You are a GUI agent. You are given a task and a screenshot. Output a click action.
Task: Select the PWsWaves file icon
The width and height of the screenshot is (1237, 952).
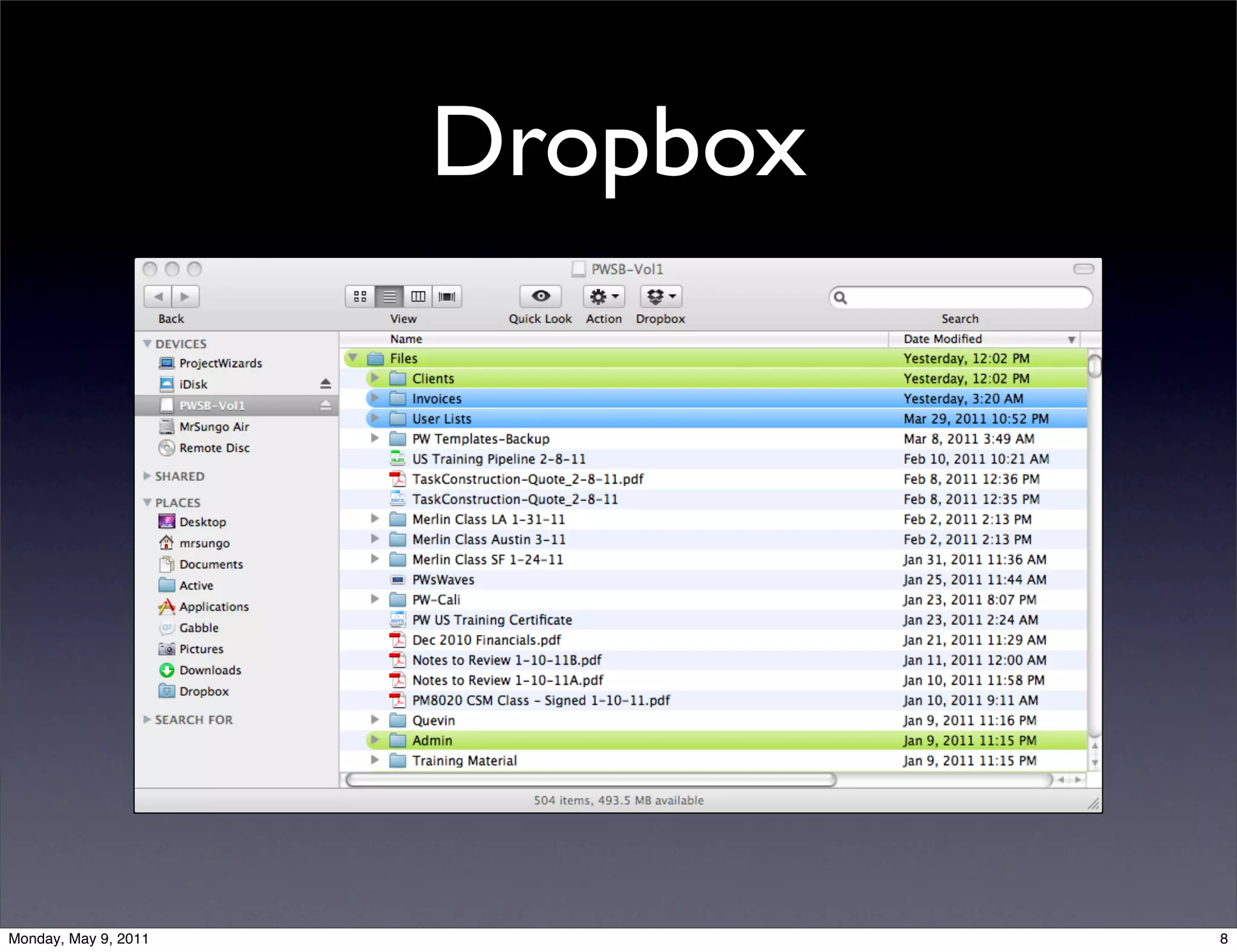pyautogui.click(x=397, y=580)
